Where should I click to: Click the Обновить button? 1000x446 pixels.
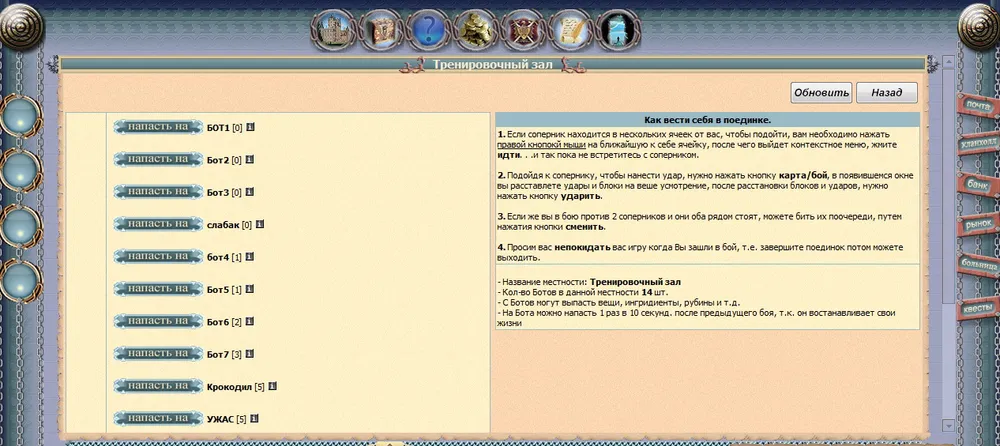821,93
